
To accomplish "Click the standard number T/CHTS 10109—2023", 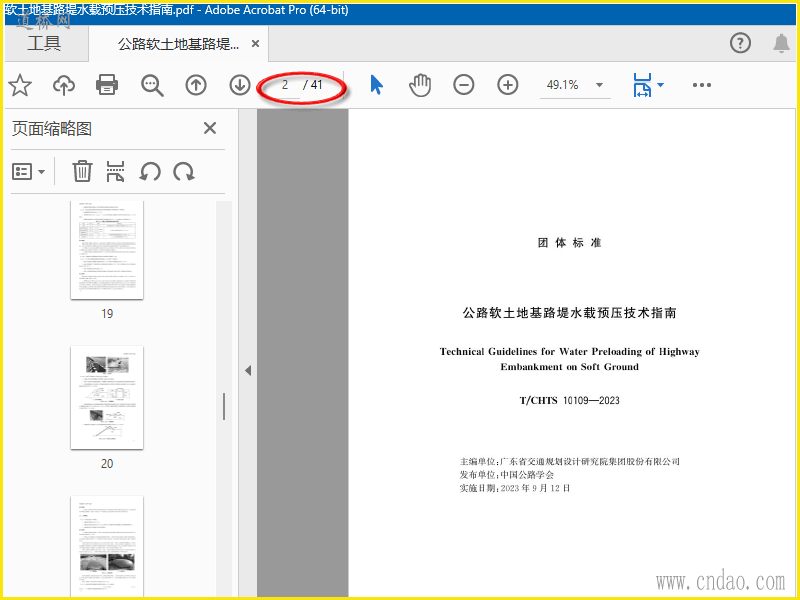I will pyautogui.click(x=569, y=401).
